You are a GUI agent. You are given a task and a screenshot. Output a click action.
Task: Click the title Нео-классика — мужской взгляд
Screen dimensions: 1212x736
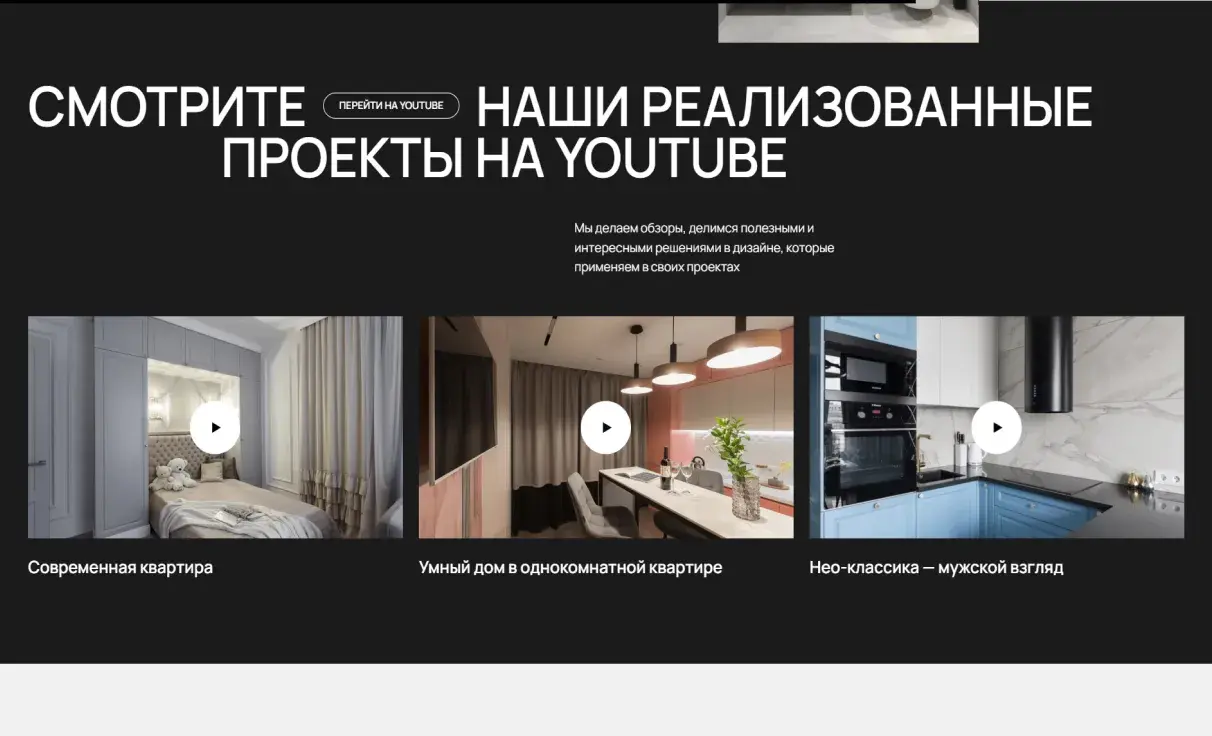click(936, 568)
